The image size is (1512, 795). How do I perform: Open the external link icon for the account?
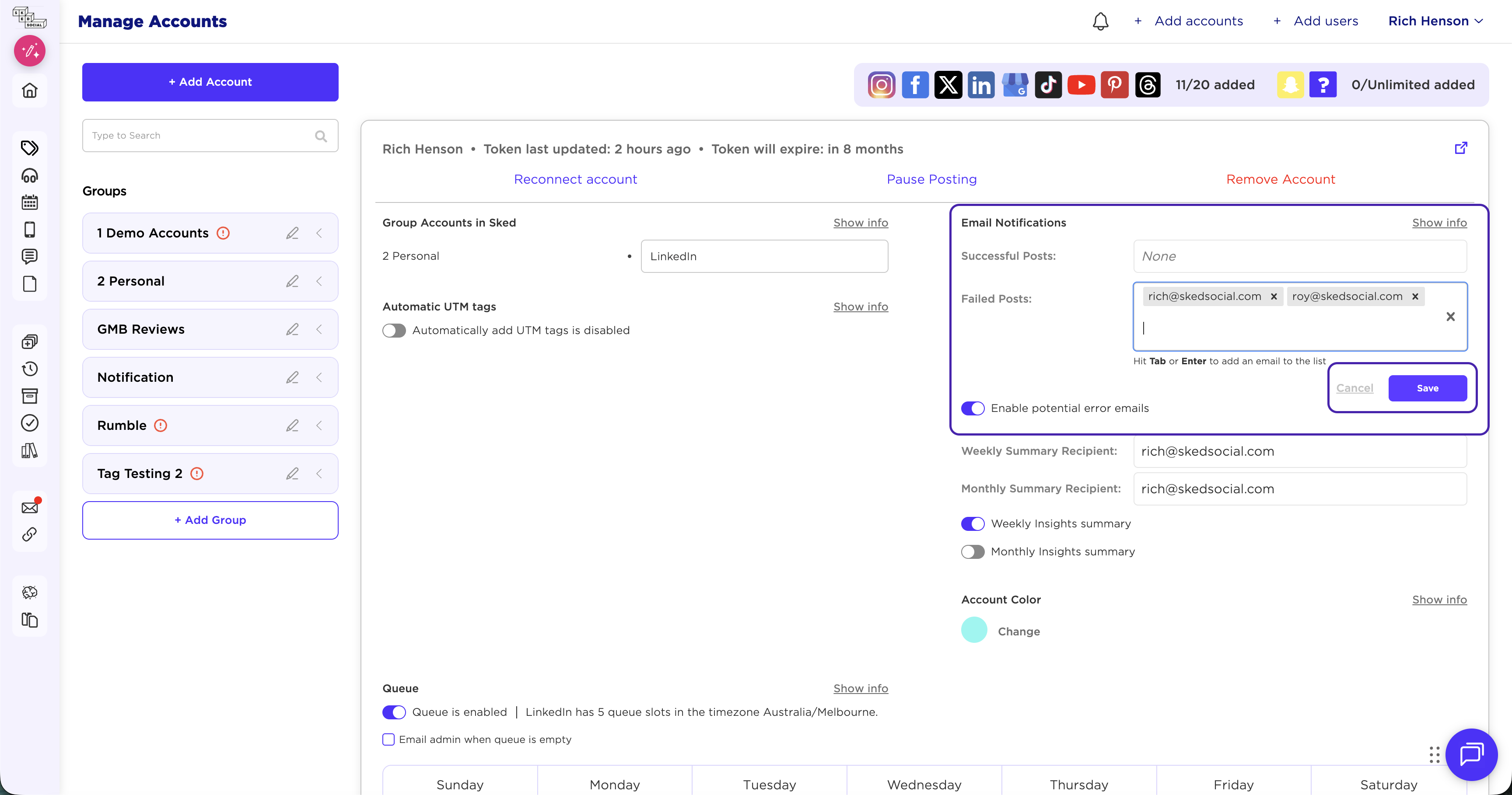pyautogui.click(x=1461, y=148)
